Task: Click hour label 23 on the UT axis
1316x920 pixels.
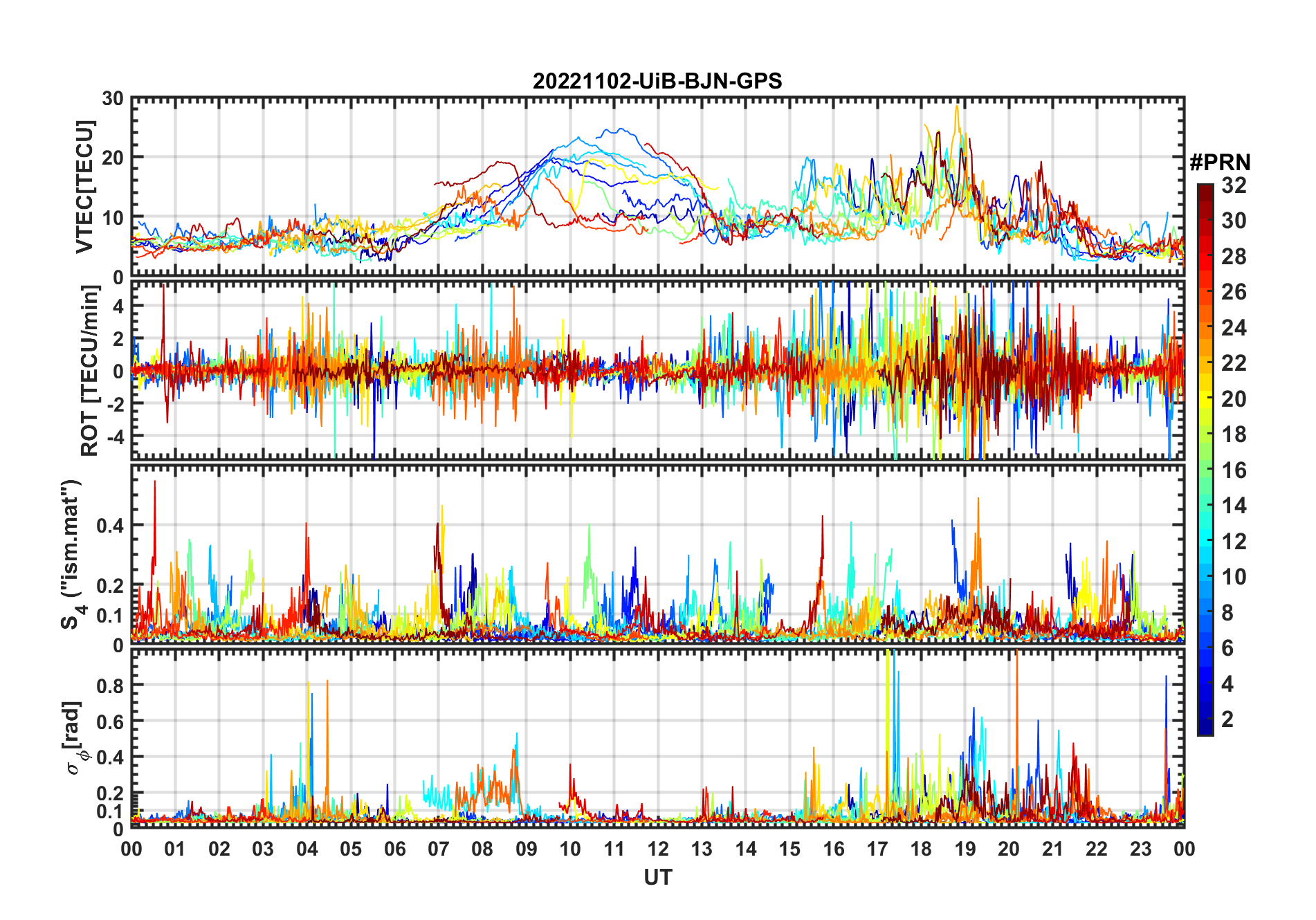Action: point(1140,849)
